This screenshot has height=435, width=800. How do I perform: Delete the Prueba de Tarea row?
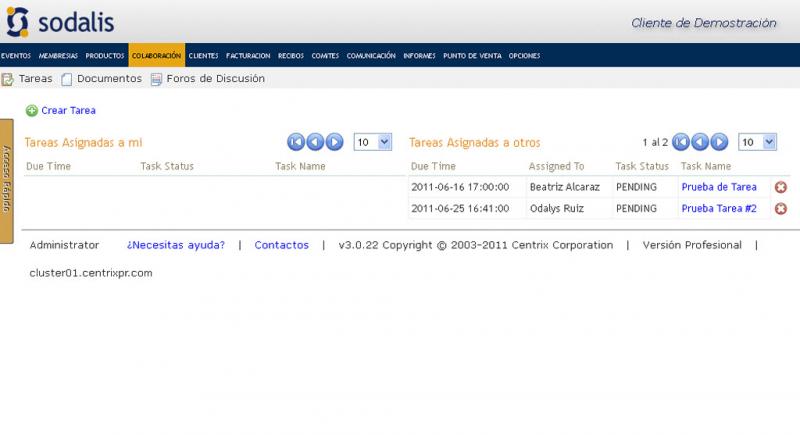click(781, 187)
